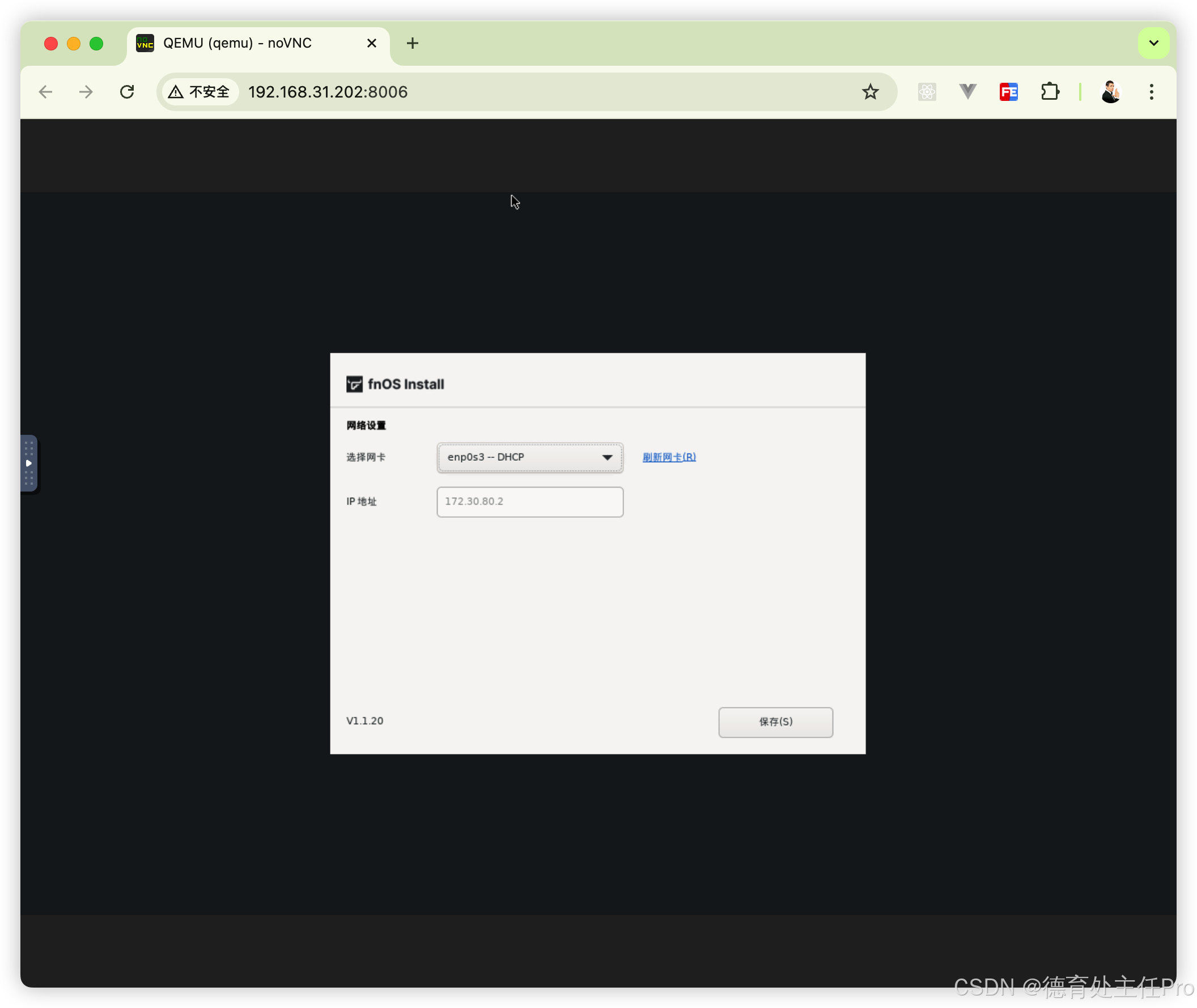Open the FE helper extension icon

coord(1008,92)
